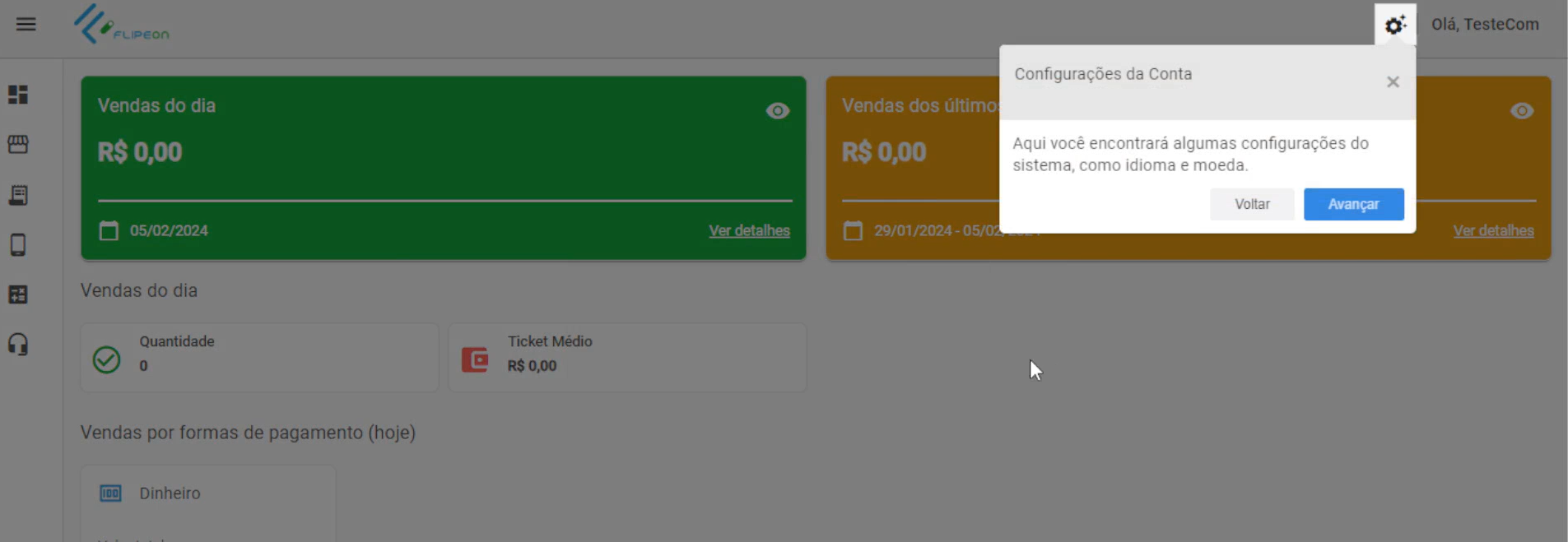
Task: Click the Configurações da Conta title
Action: click(x=1103, y=74)
